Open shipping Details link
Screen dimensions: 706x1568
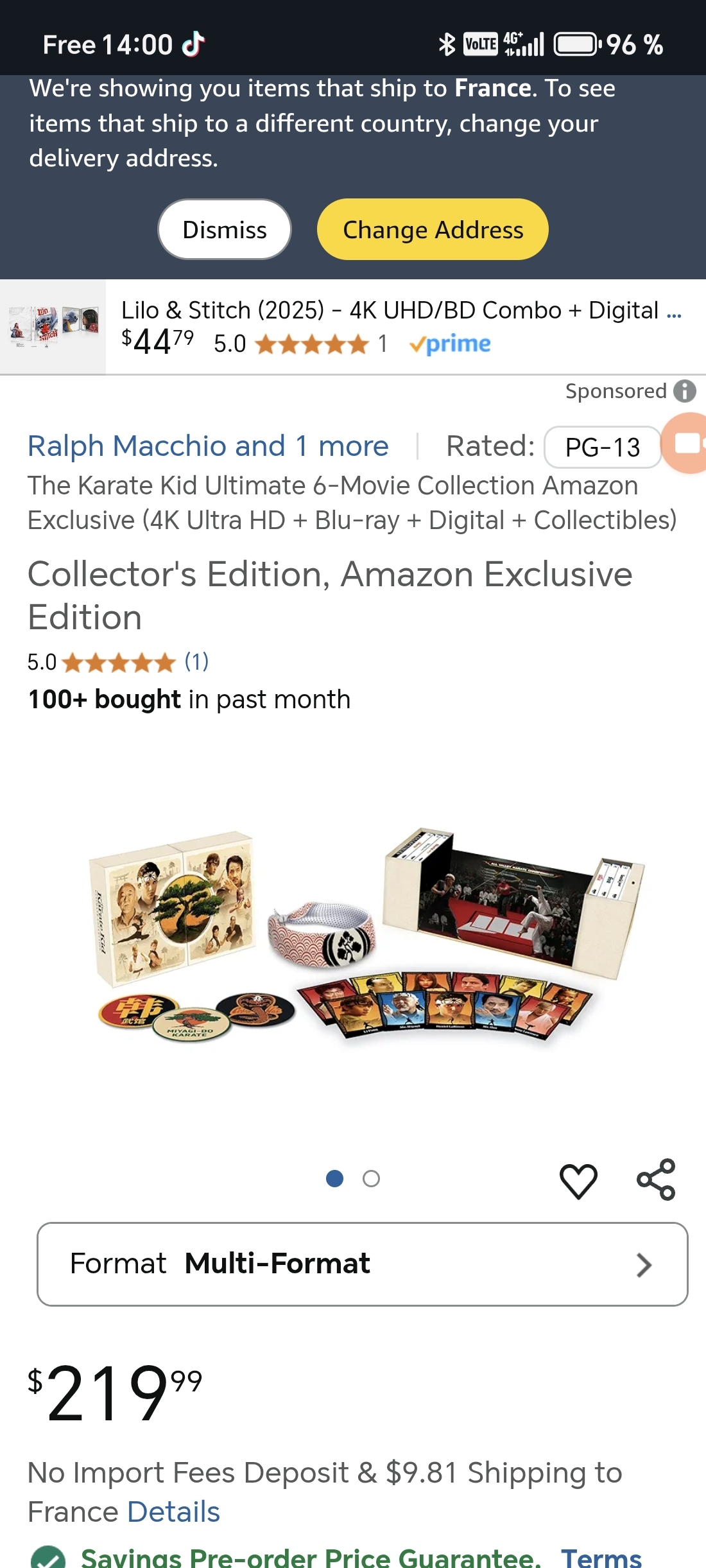173,1511
